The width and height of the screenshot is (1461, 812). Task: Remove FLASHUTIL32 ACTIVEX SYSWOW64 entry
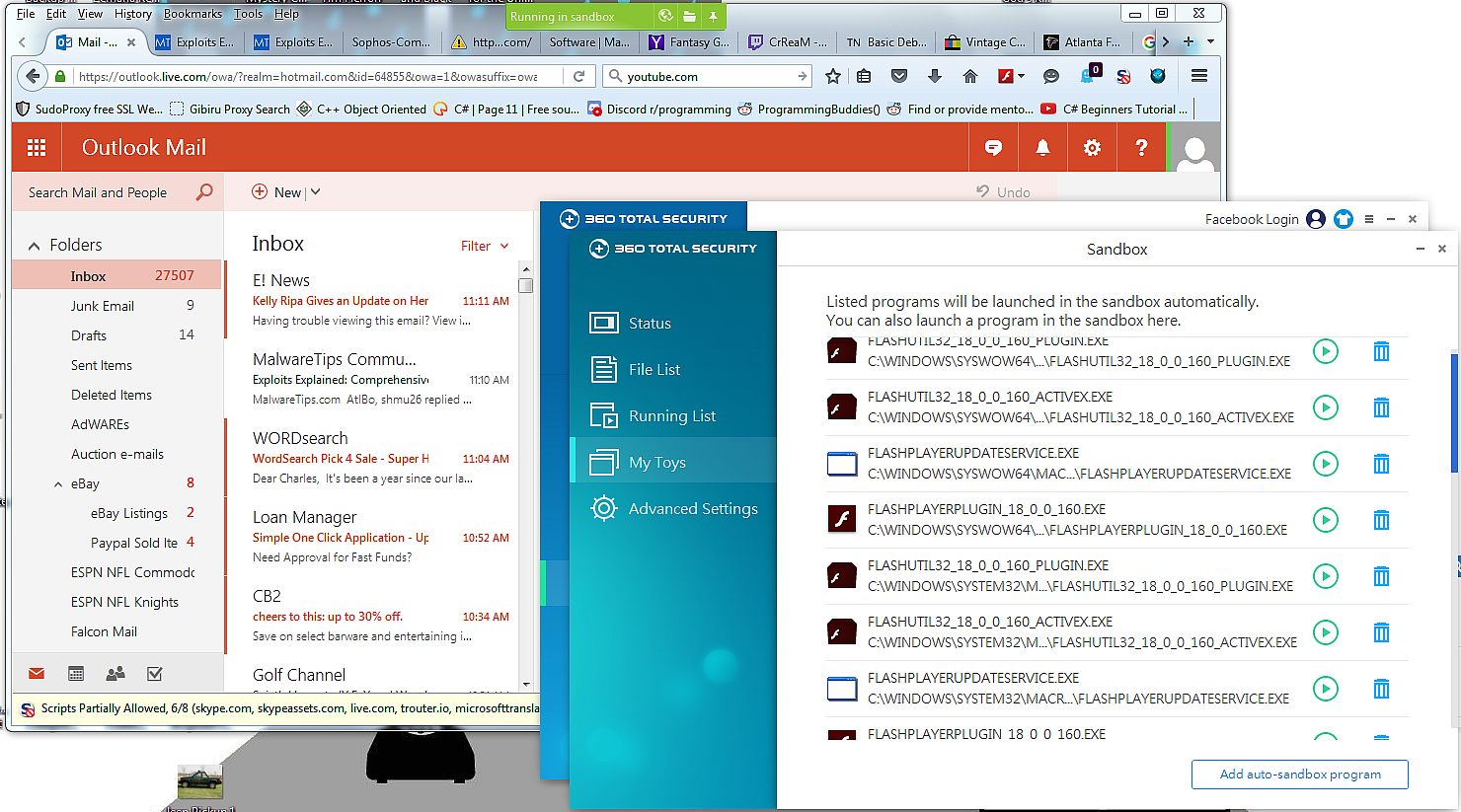[1381, 407]
